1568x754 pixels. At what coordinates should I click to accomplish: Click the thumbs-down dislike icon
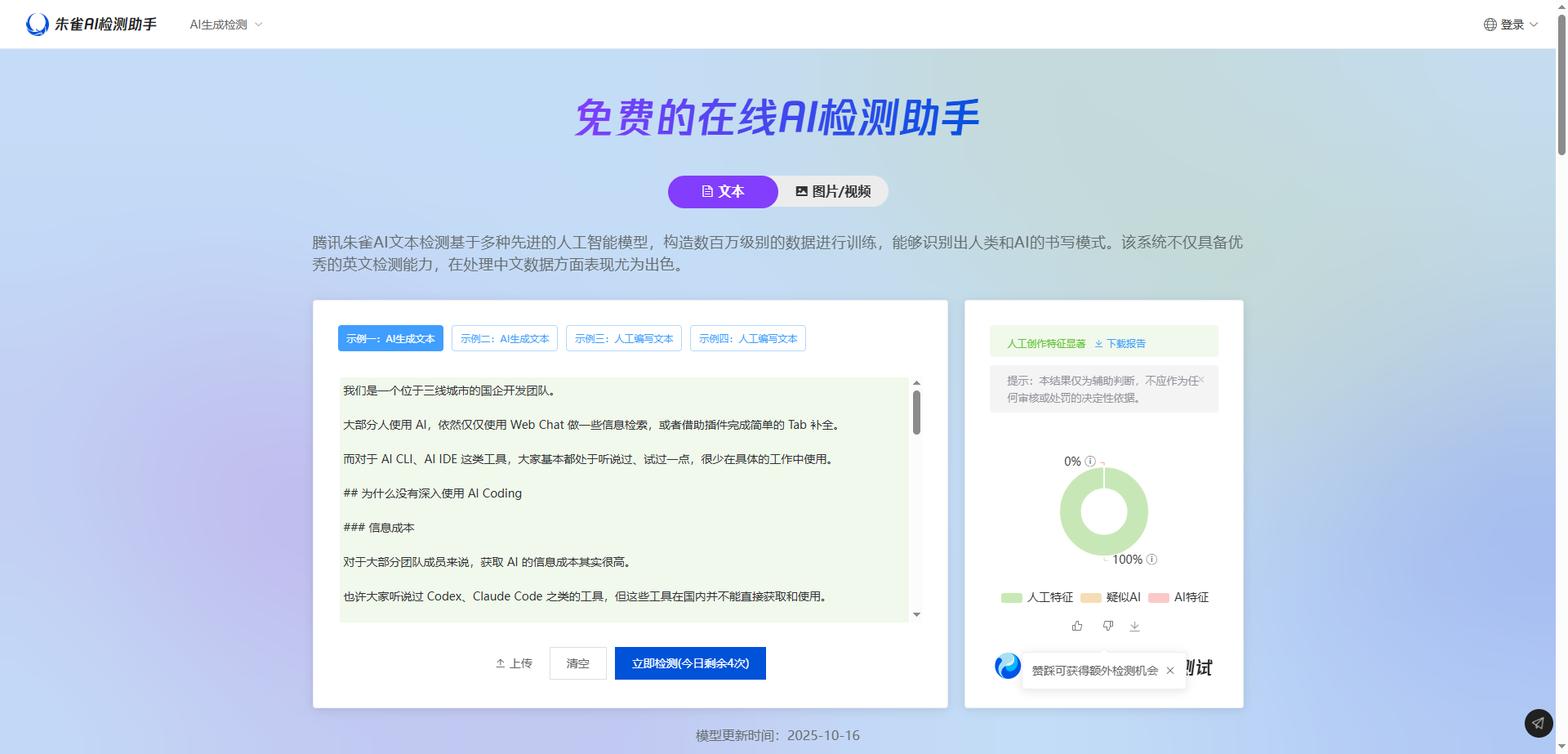[x=1107, y=626]
